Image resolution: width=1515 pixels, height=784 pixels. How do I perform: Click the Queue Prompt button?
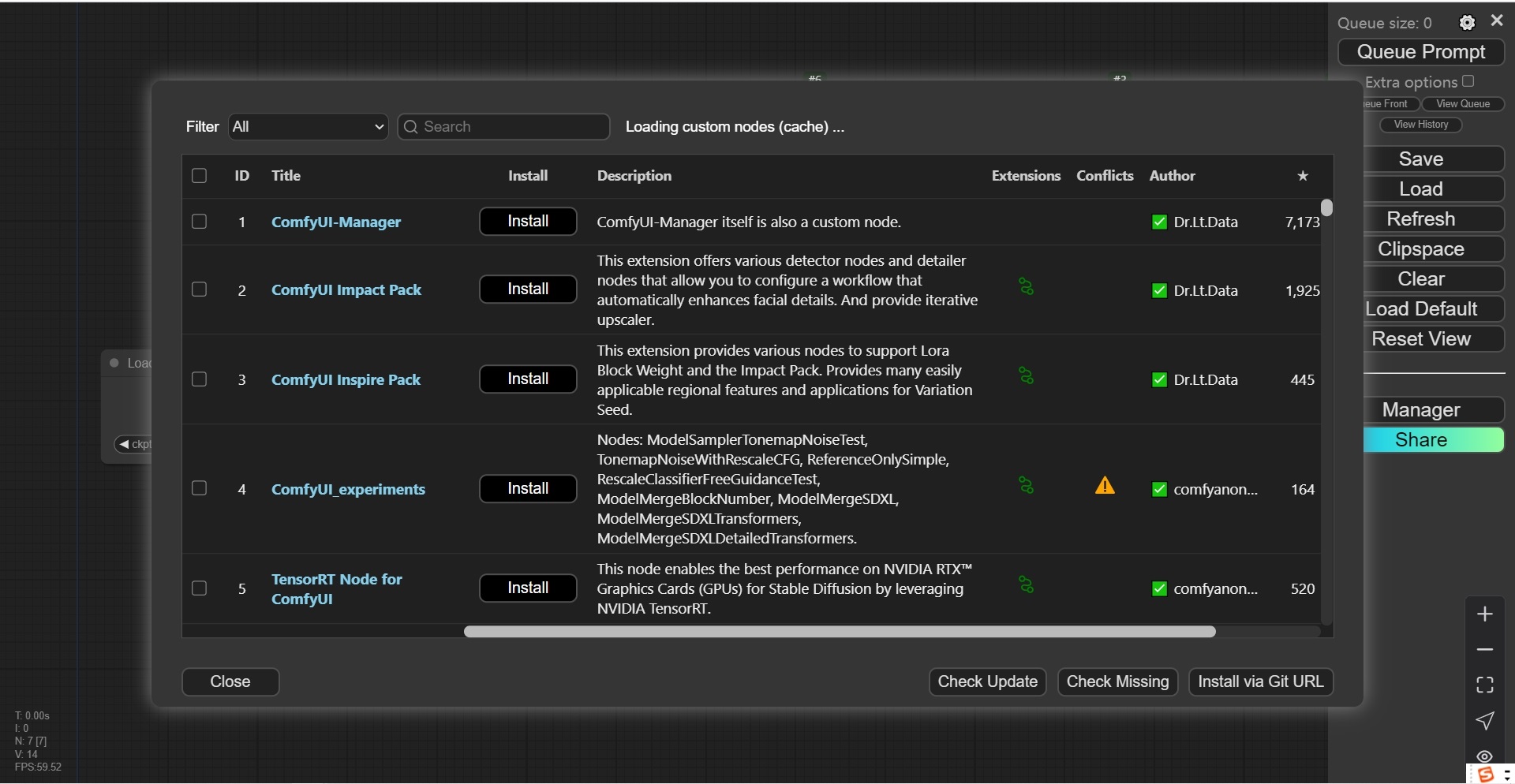click(1421, 52)
